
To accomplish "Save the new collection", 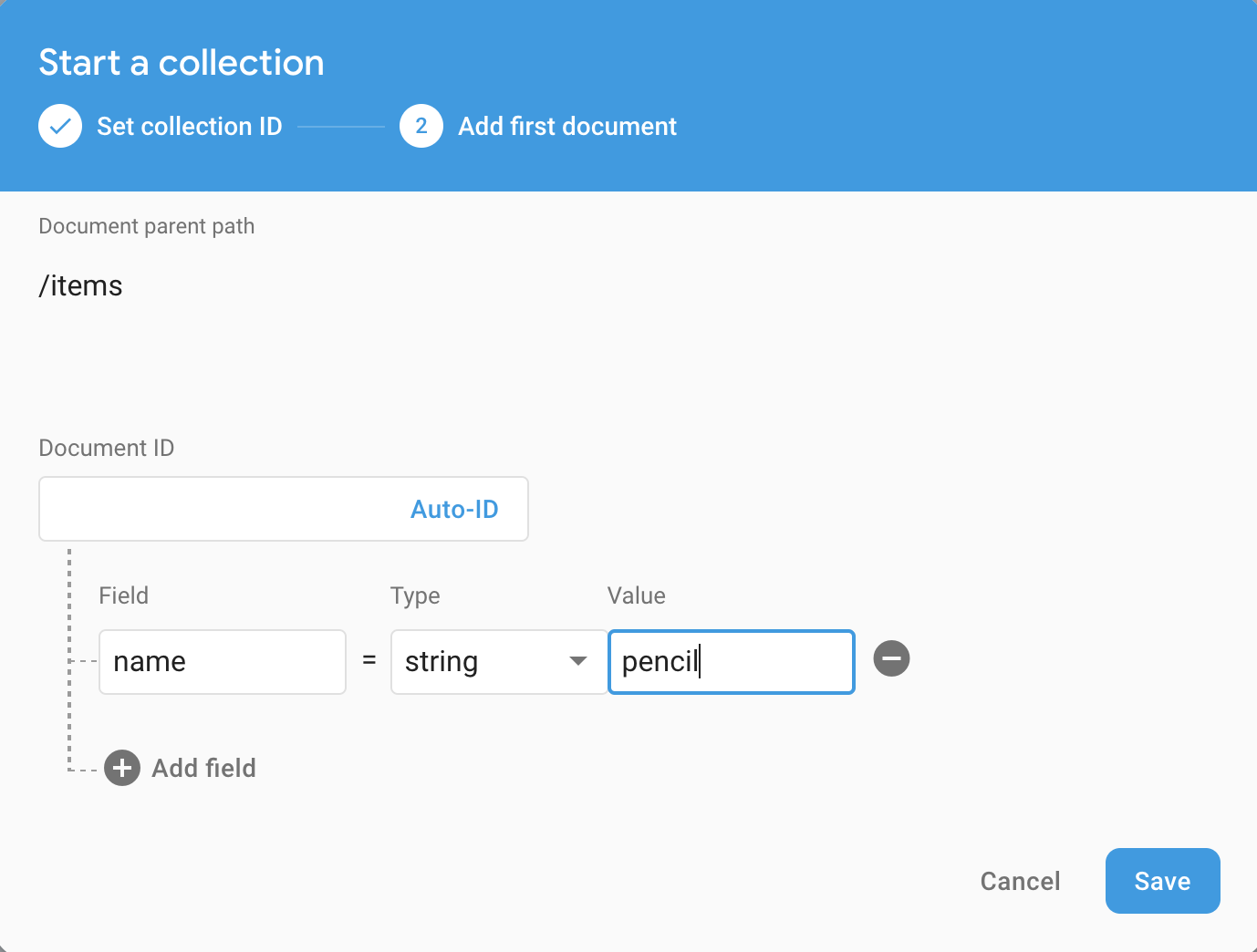I will coord(1162,881).
